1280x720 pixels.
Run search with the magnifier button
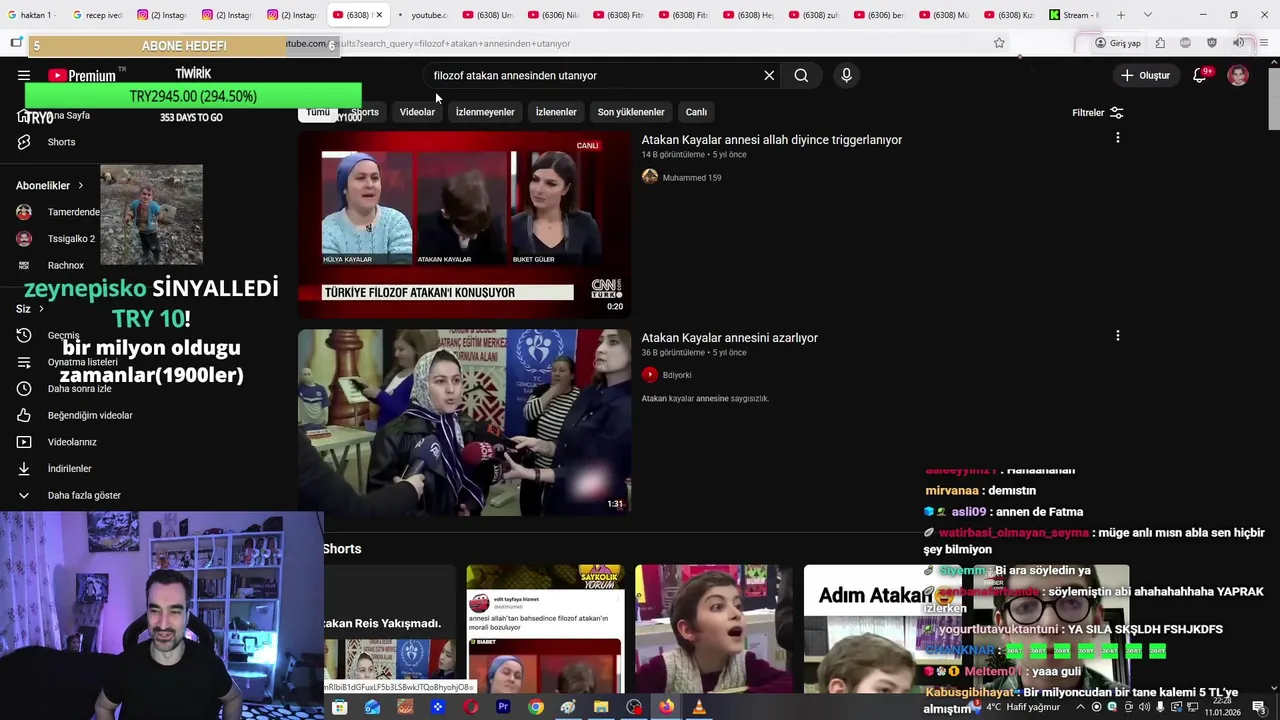(801, 75)
